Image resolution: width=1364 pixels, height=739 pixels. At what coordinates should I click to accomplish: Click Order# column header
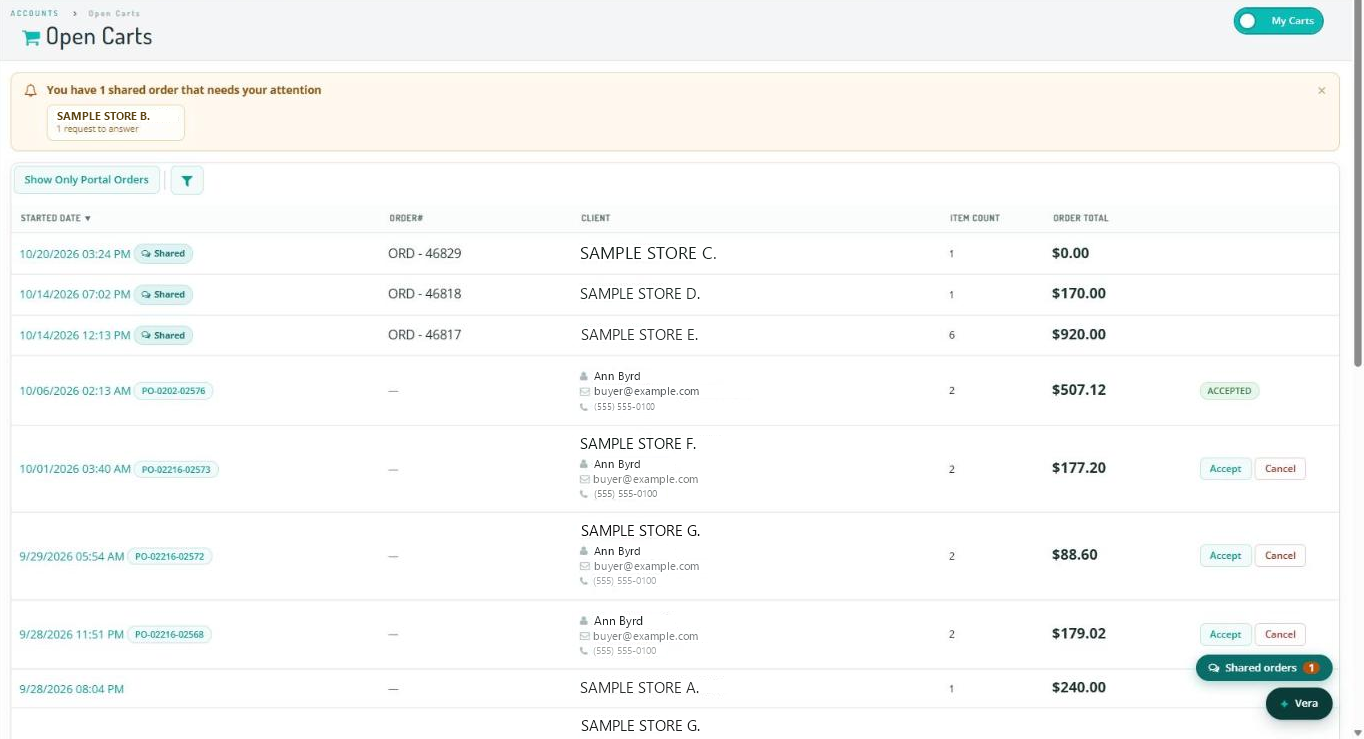pyautogui.click(x=406, y=218)
